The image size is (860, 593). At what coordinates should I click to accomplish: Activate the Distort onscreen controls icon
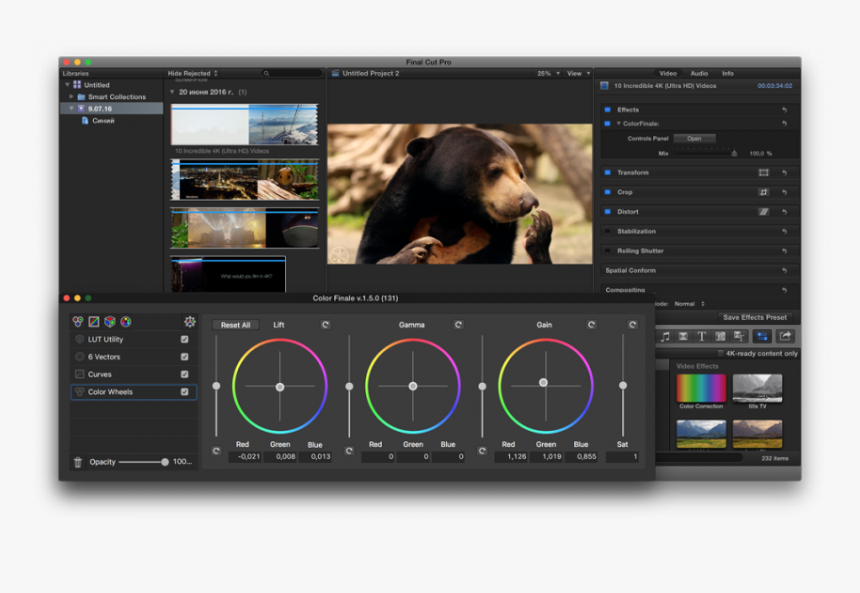point(763,212)
